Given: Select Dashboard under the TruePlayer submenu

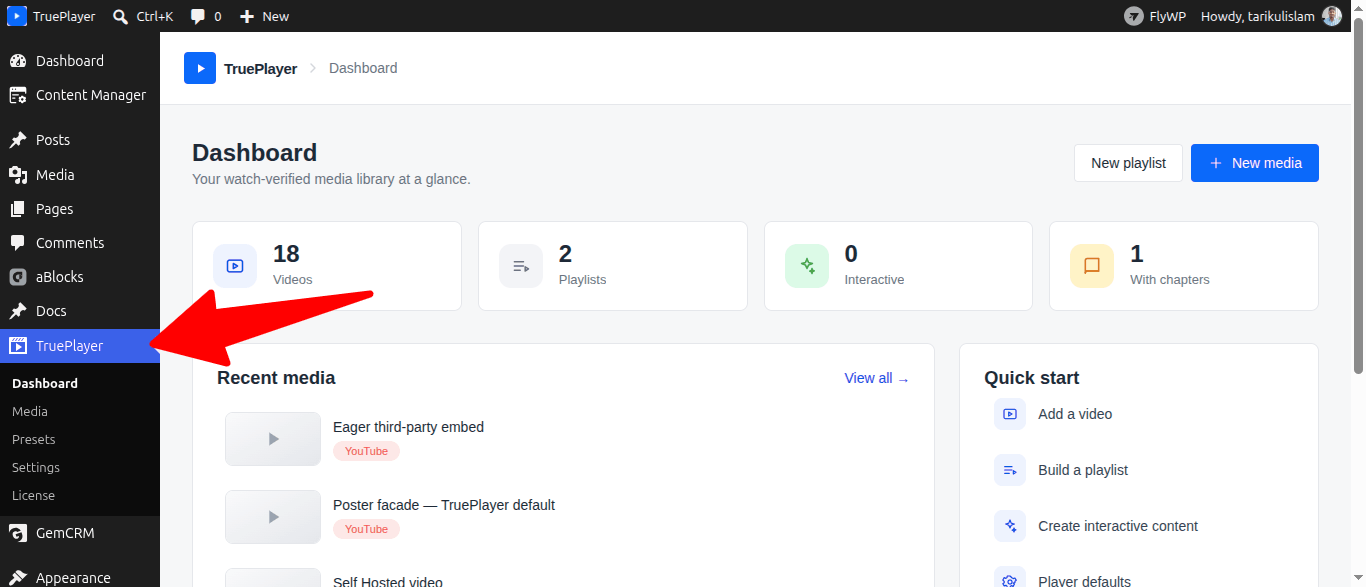Looking at the screenshot, I should pos(45,383).
